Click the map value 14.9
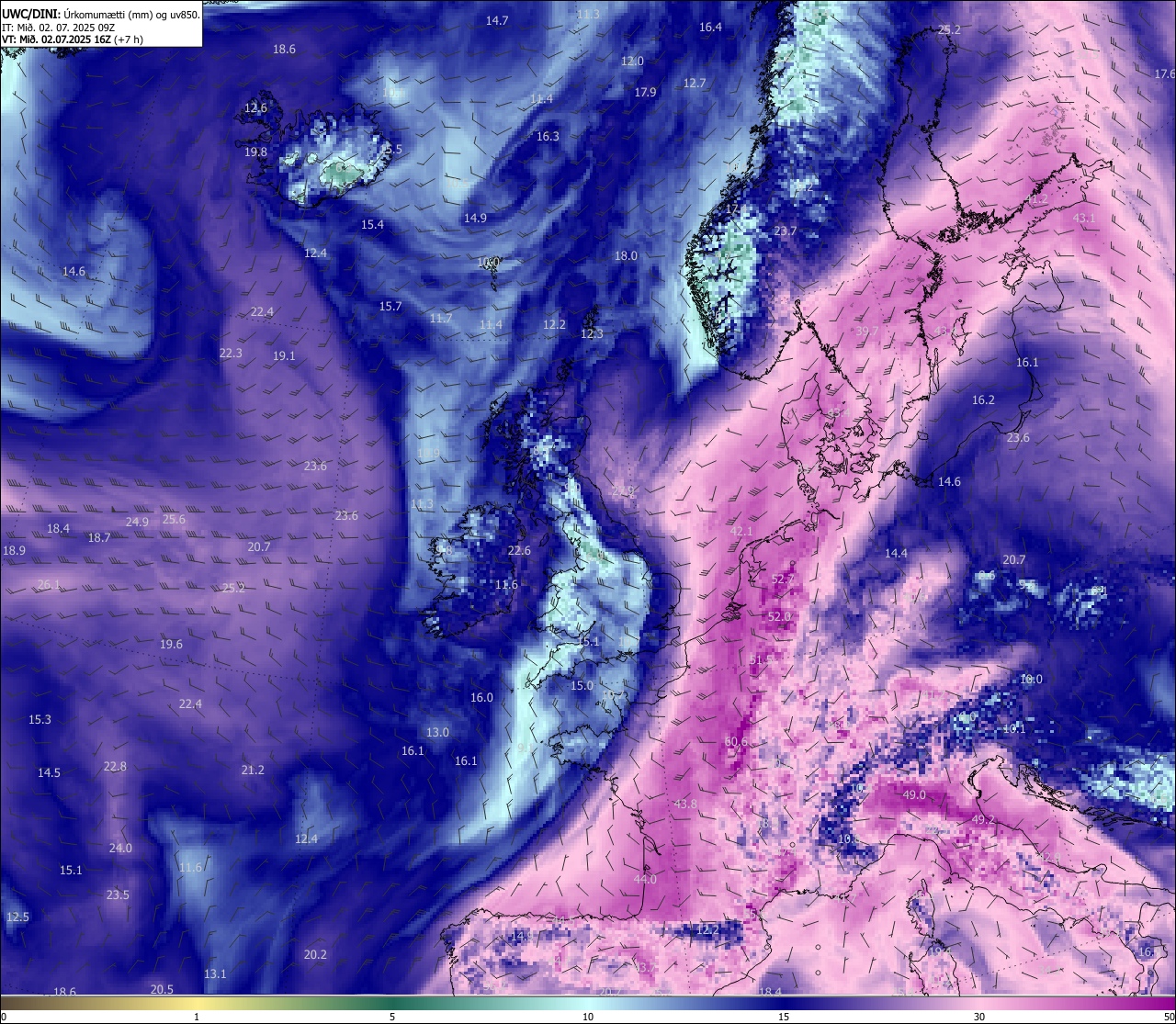This screenshot has width=1176, height=1024. pyautogui.click(x=475, y=219)
